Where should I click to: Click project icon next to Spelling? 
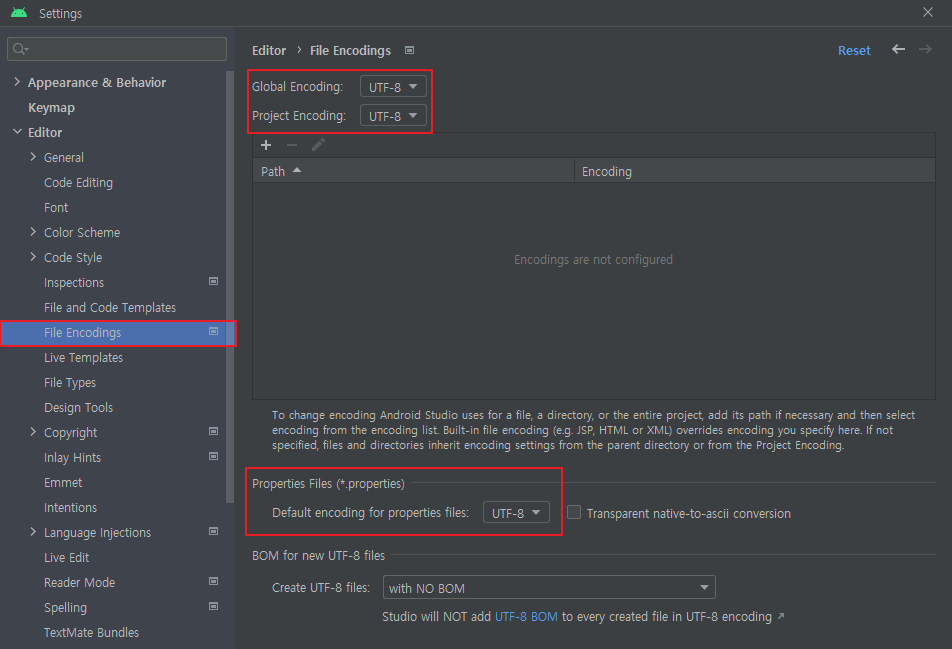(214, 606)
